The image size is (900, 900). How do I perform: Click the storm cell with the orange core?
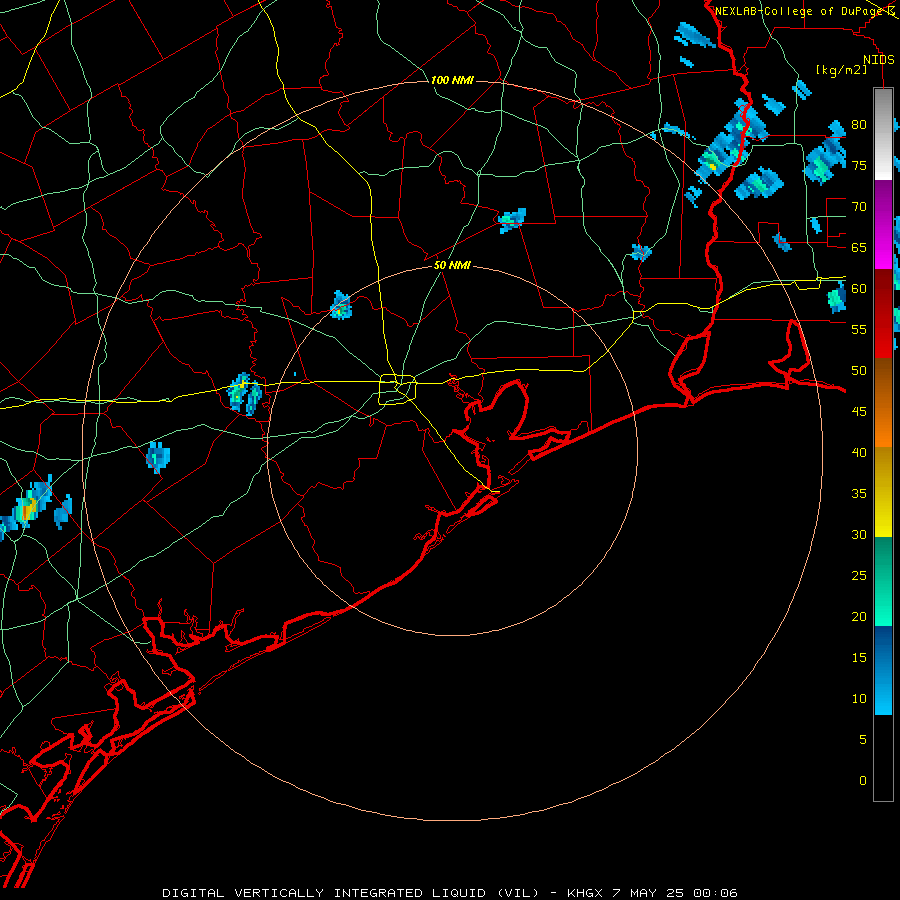(x=26, y=508)
